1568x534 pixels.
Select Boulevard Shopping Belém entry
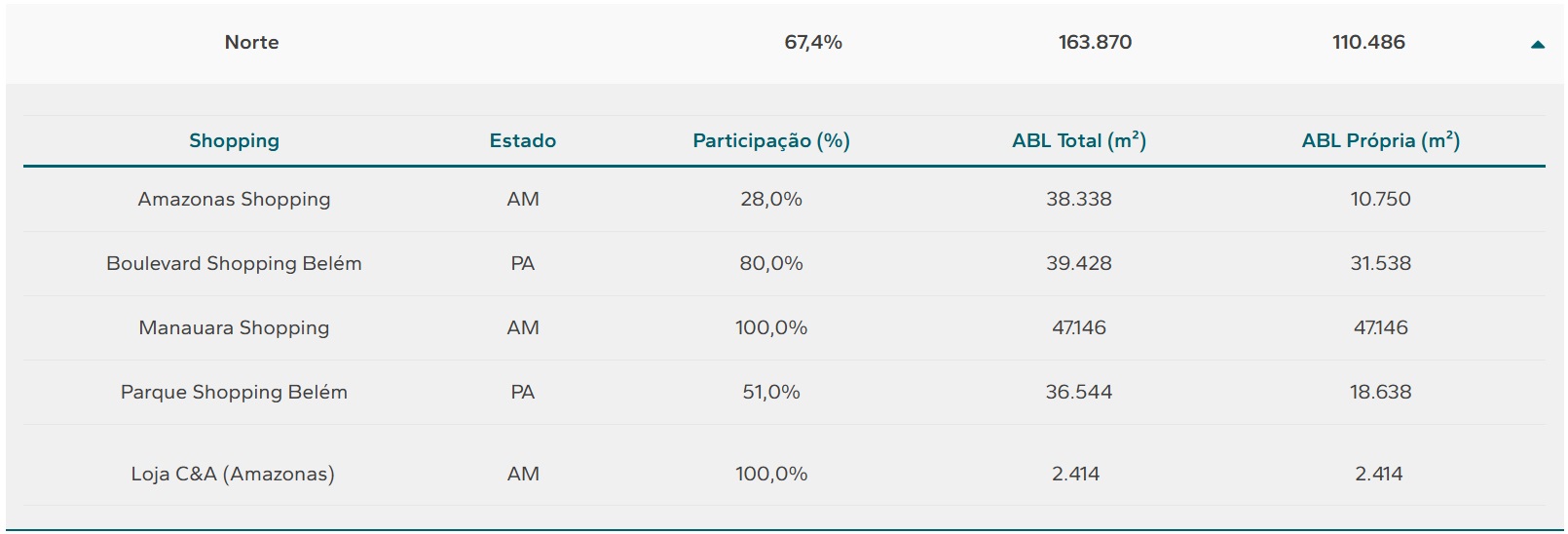[x=234, y=263]
